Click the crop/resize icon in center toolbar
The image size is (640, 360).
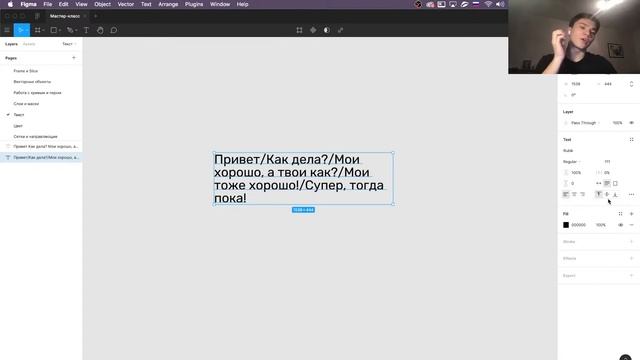point(340,30)
